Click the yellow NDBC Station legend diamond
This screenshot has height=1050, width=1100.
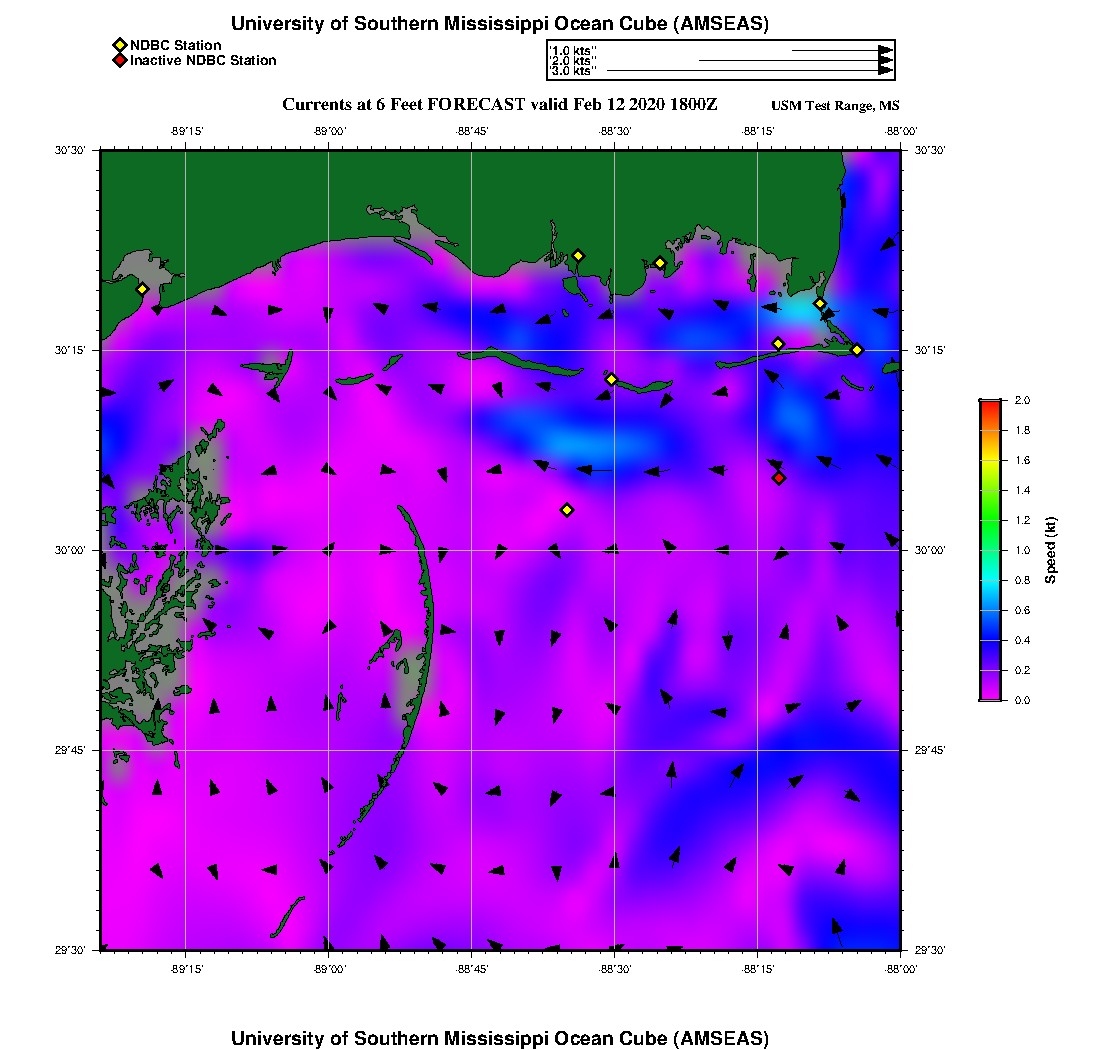click(119, 45)
